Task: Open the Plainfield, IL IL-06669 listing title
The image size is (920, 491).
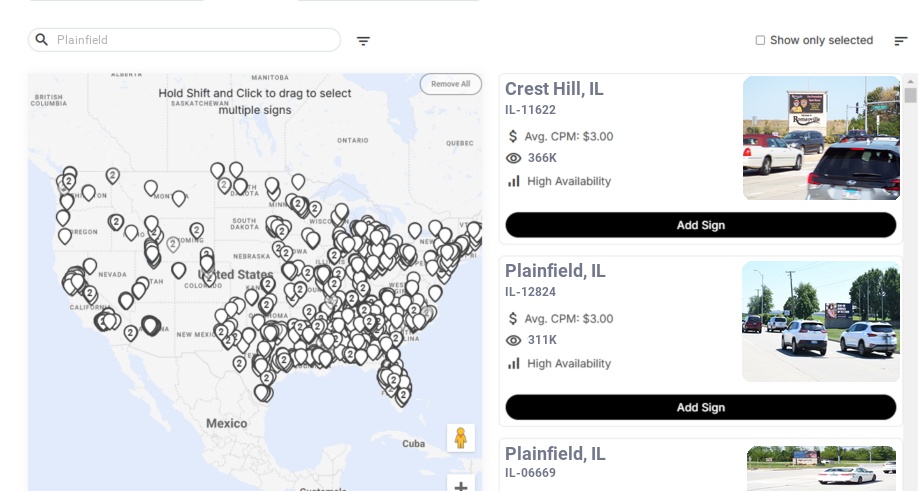Action: (x=555, y=454)
